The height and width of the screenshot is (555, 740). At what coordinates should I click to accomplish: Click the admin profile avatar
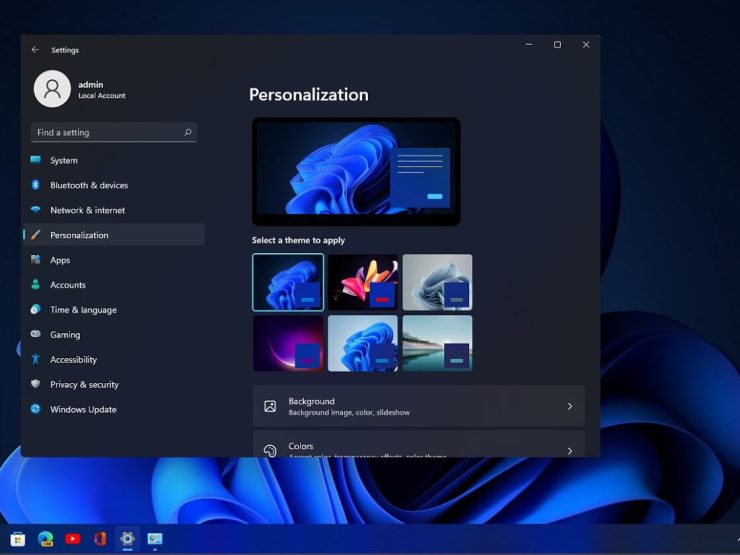[52, 89]
